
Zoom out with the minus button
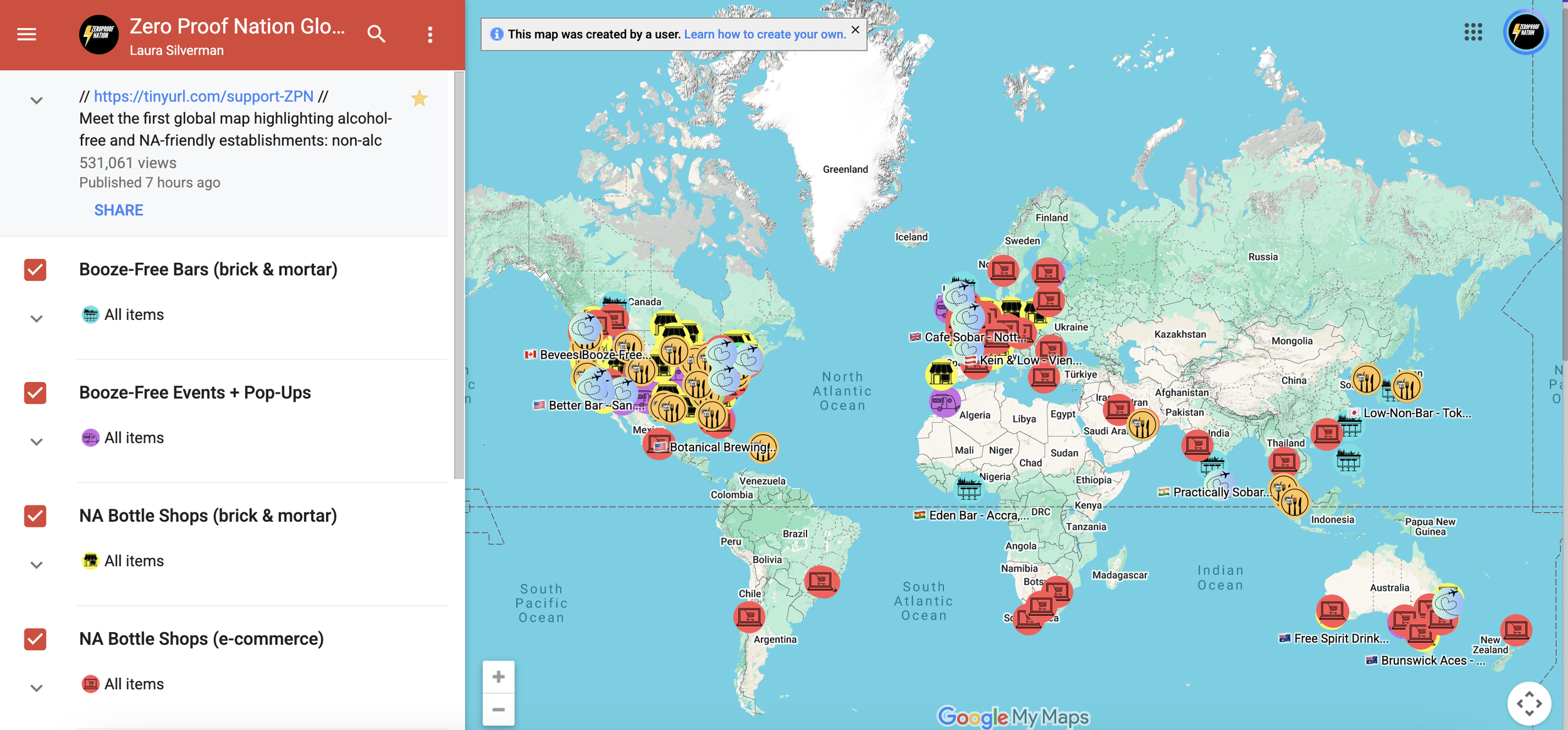(x=499, y=709)
